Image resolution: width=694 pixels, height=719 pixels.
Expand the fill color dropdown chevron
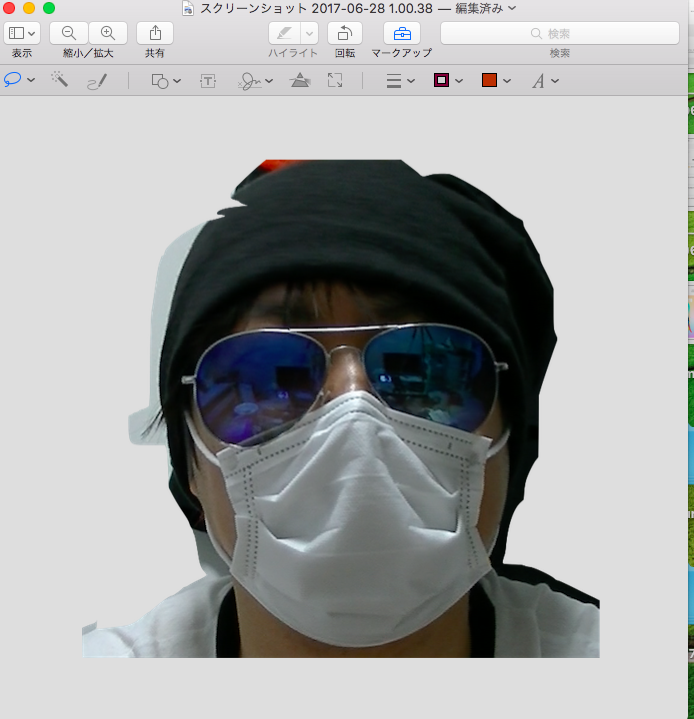pyautogui.click(x=507, y=81)
